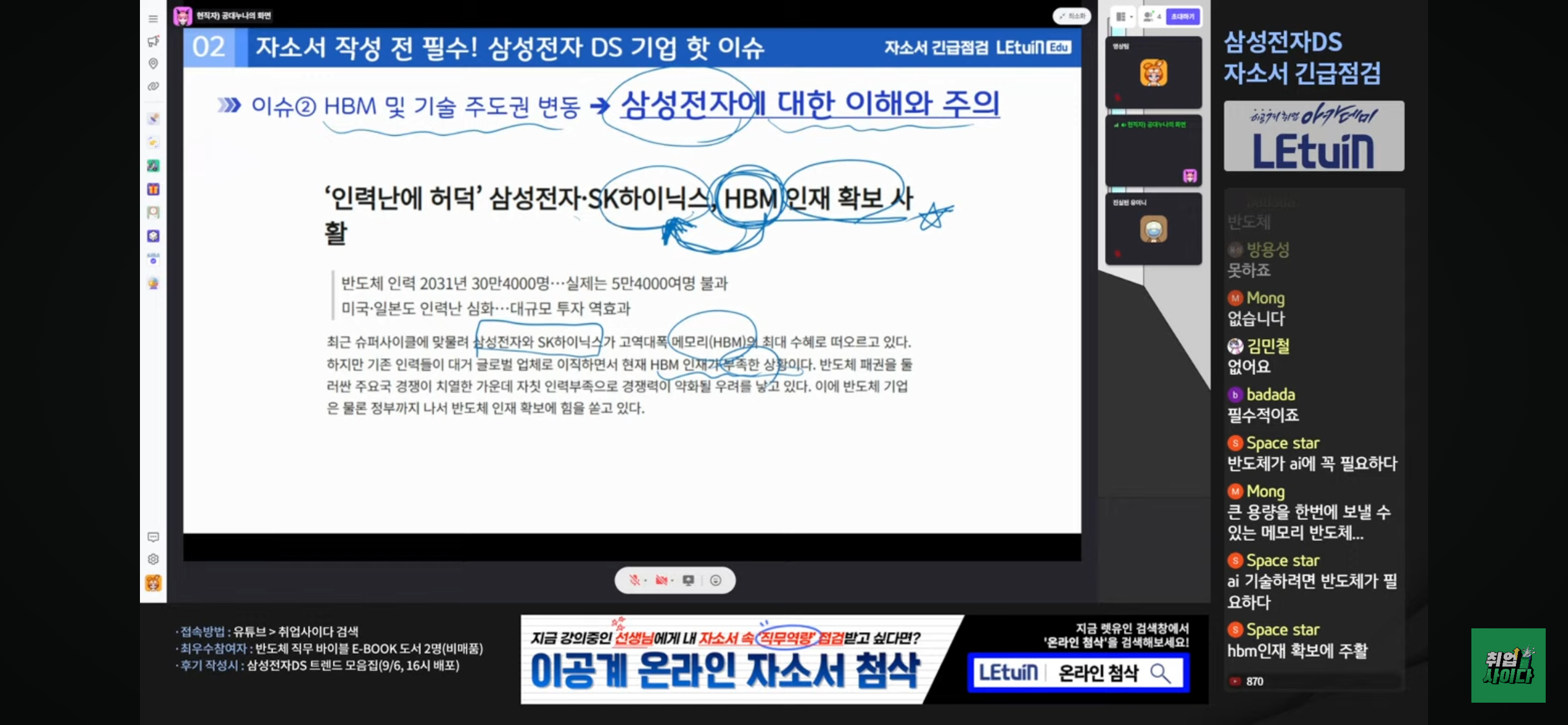This screenshot has height=725, width=1568.
Task: Open settings gear in left sidebar
Action: [x=153, y=559]
